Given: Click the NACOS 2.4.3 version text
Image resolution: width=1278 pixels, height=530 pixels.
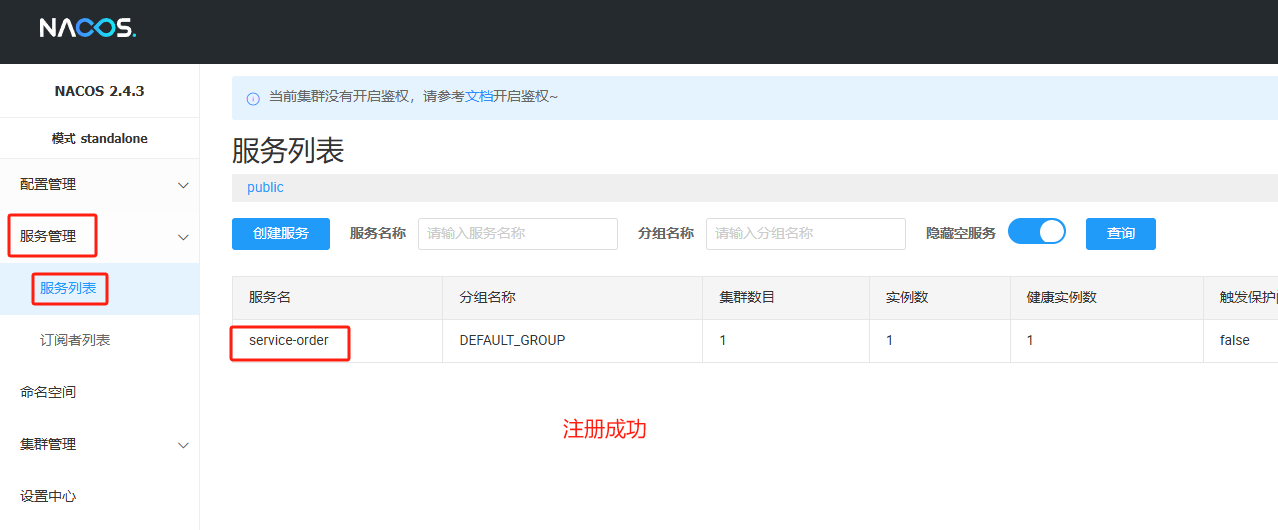Looking at the screenshot, I should click(x=100, y=91).
